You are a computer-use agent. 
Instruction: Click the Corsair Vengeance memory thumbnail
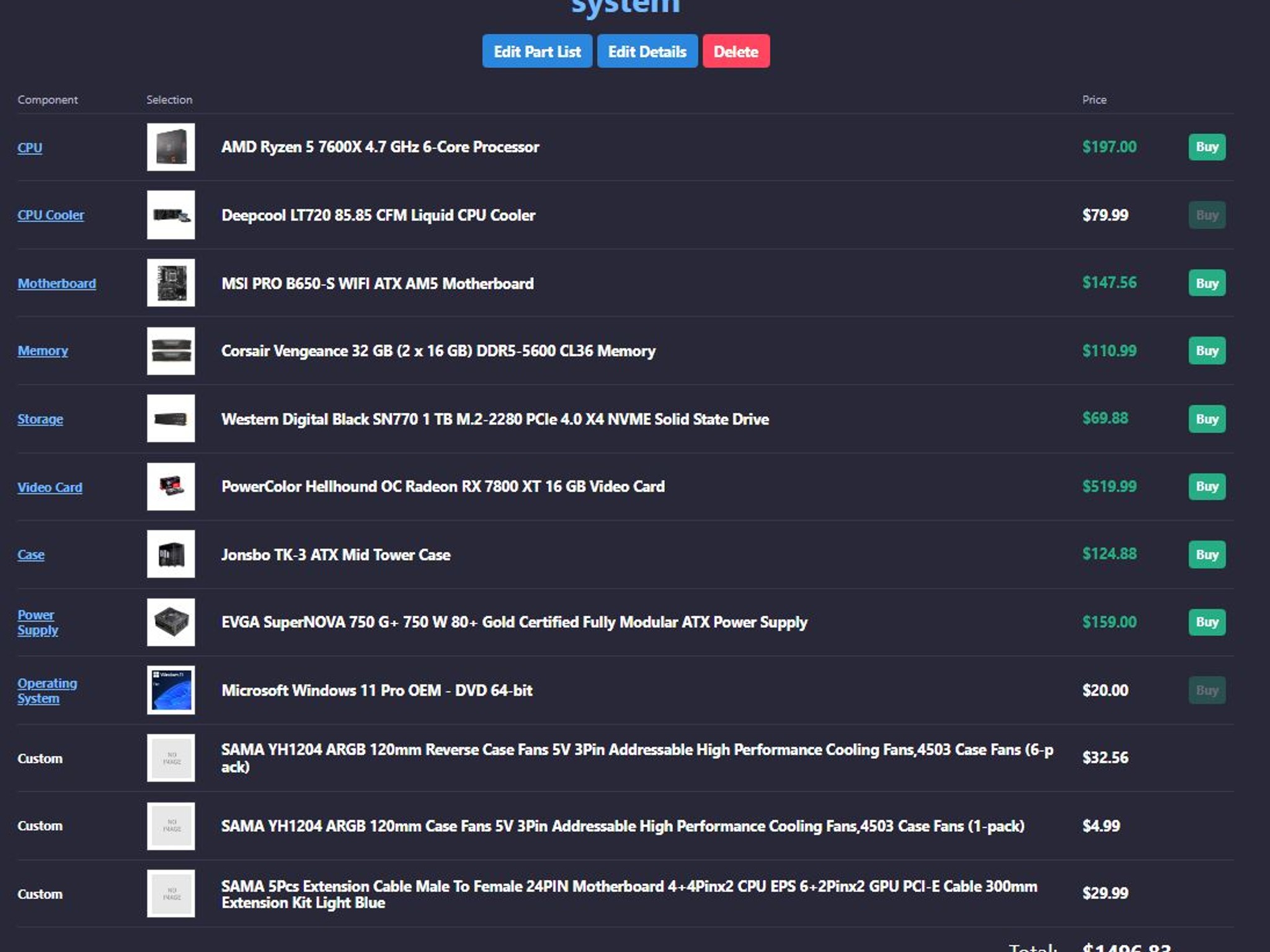pos(171,351)
